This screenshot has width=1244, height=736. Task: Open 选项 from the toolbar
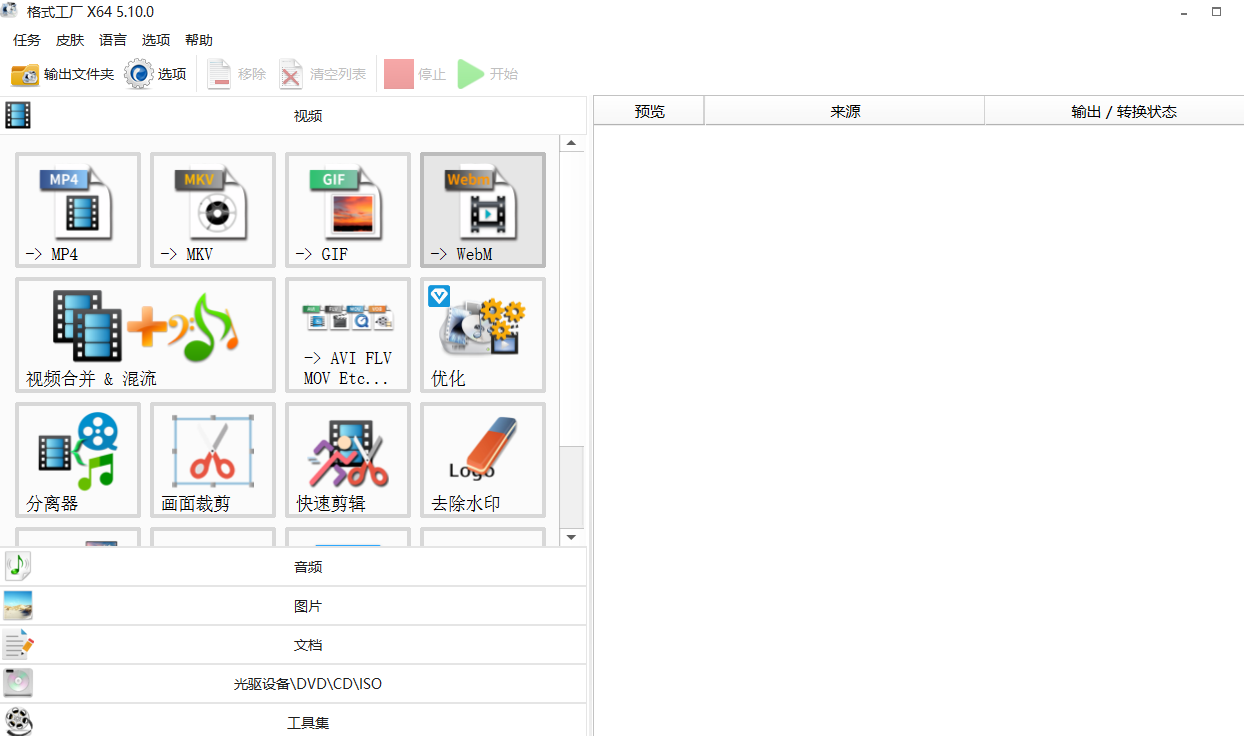coord(156,74)
